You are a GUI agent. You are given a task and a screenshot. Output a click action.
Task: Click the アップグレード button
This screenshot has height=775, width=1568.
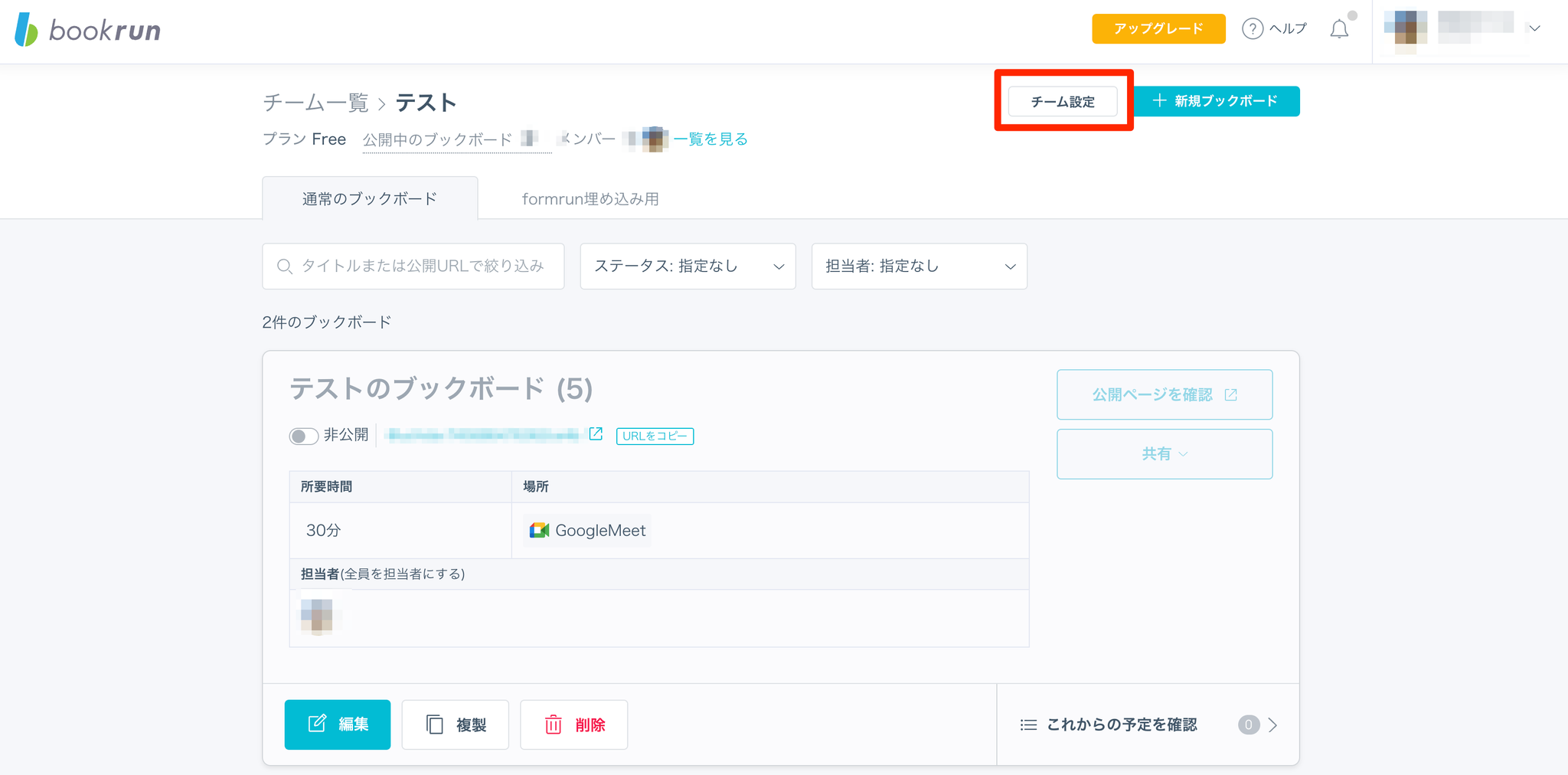pyautogui.click(x=1158, y=29)
